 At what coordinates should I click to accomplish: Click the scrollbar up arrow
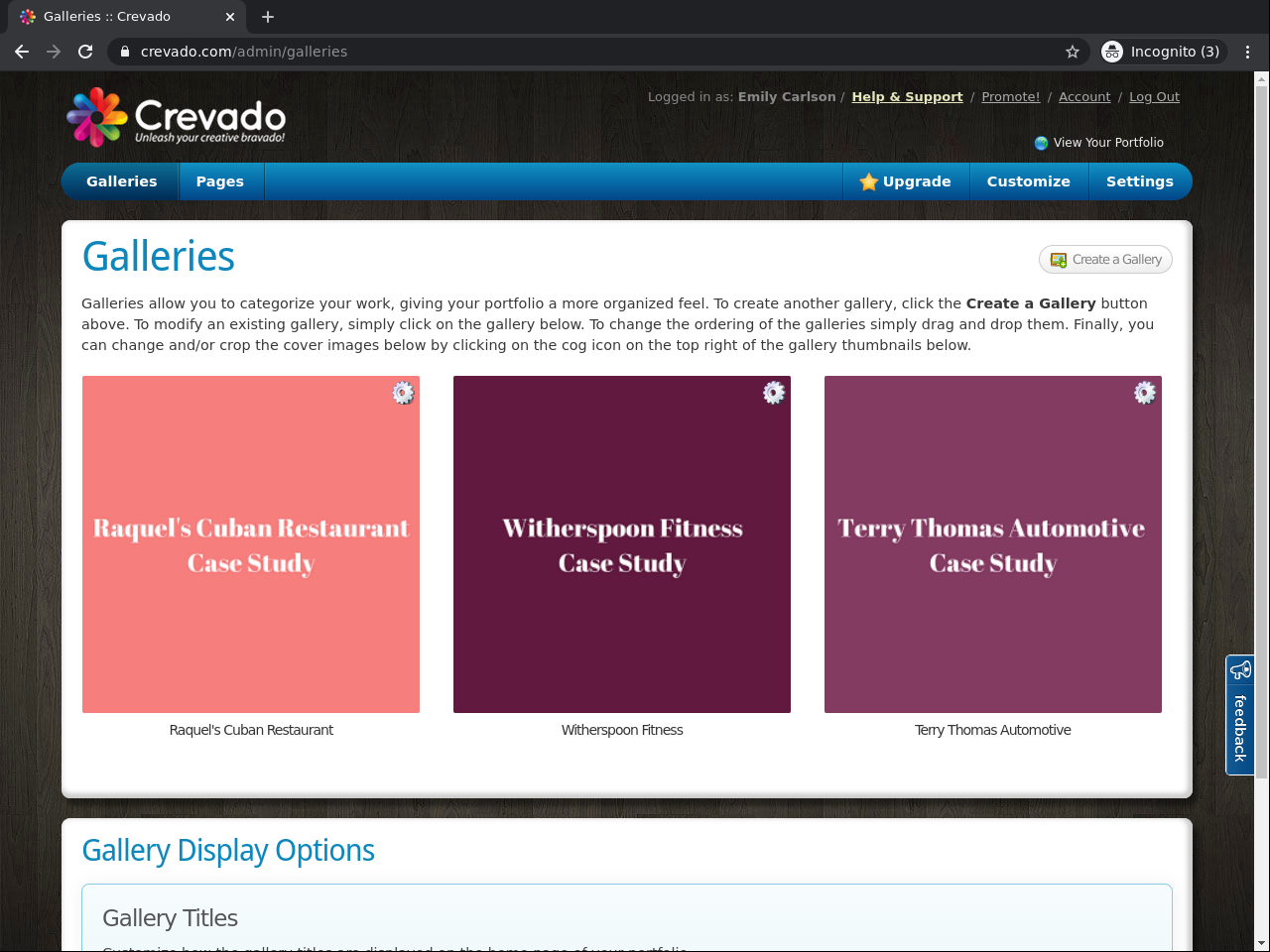pyautogui.click(x=1262, y=78)
